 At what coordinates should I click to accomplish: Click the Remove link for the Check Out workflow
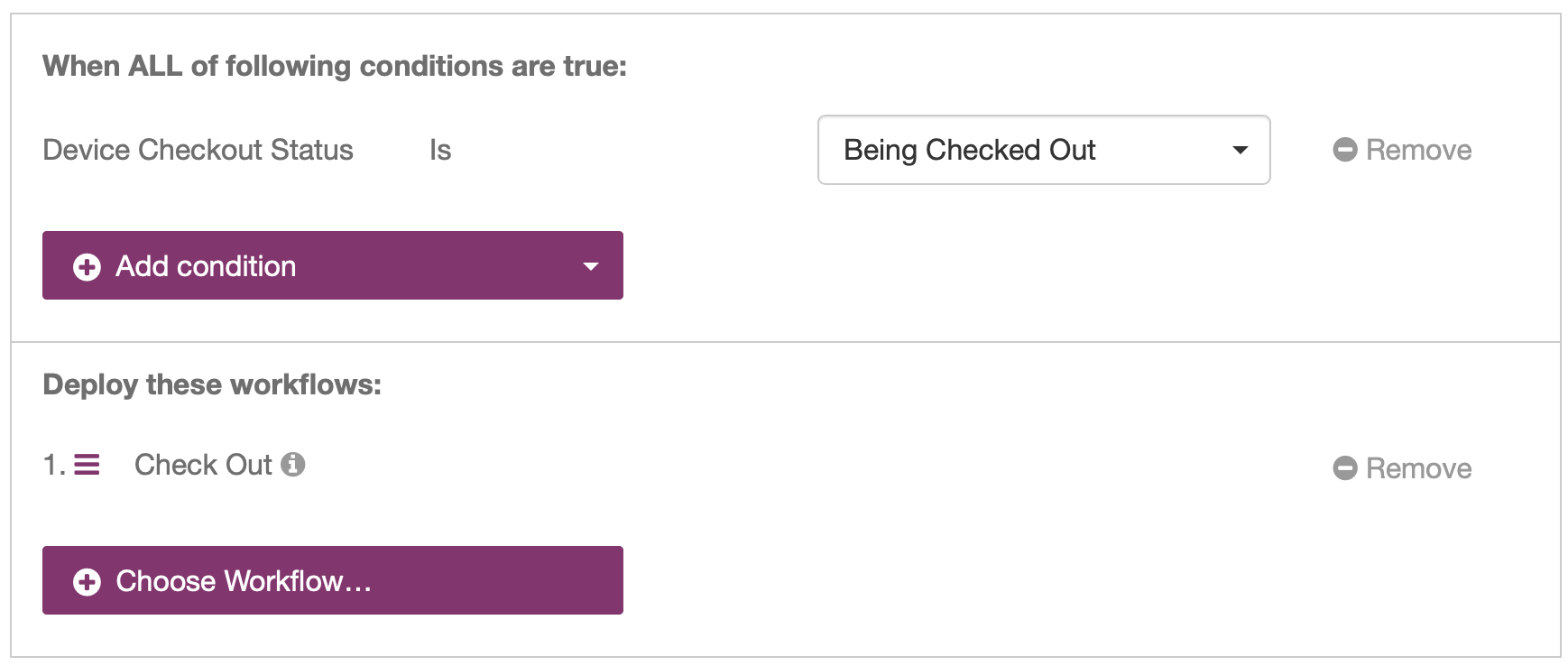pos(1418,468)
